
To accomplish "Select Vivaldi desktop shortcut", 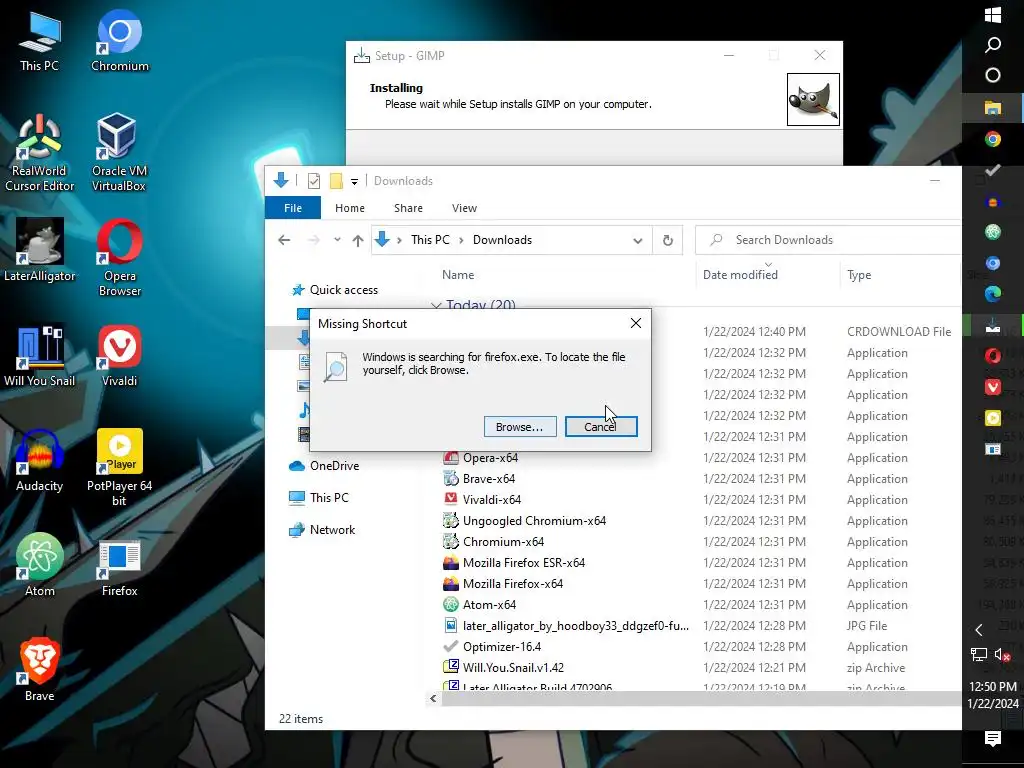I will (x=120, y=357).
